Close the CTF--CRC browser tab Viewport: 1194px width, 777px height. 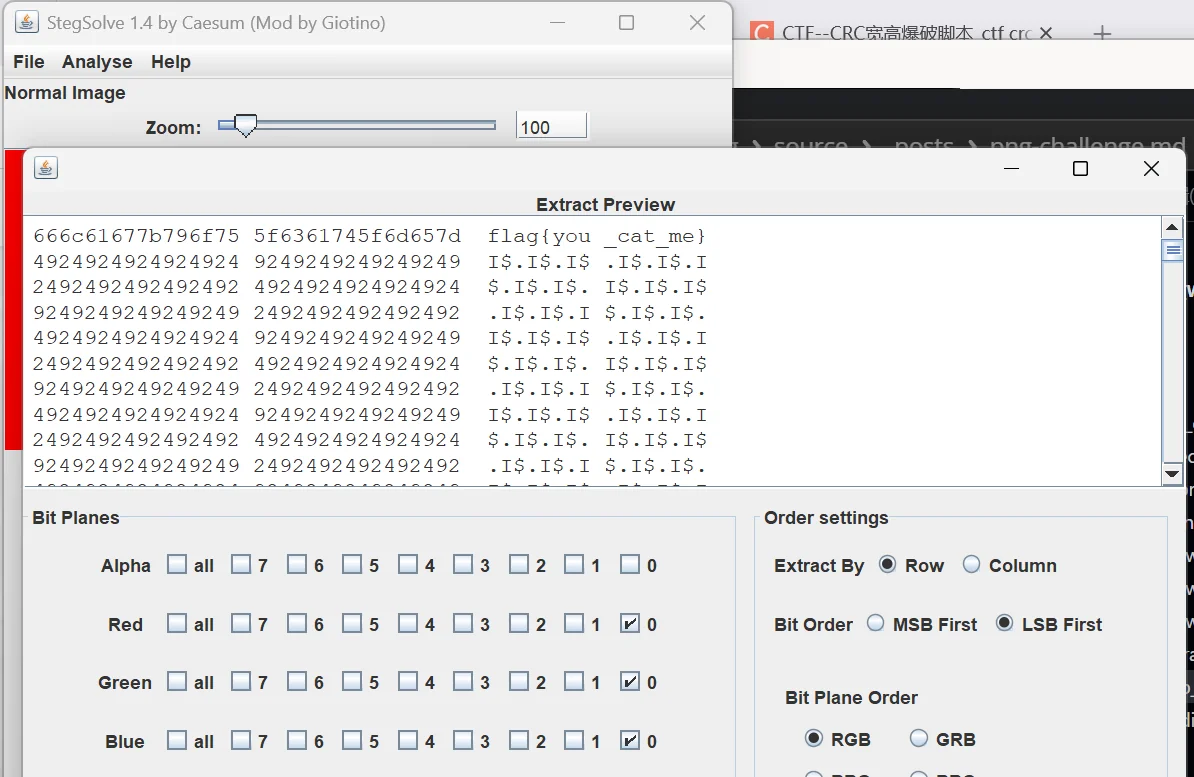[x=1046, y=33]
